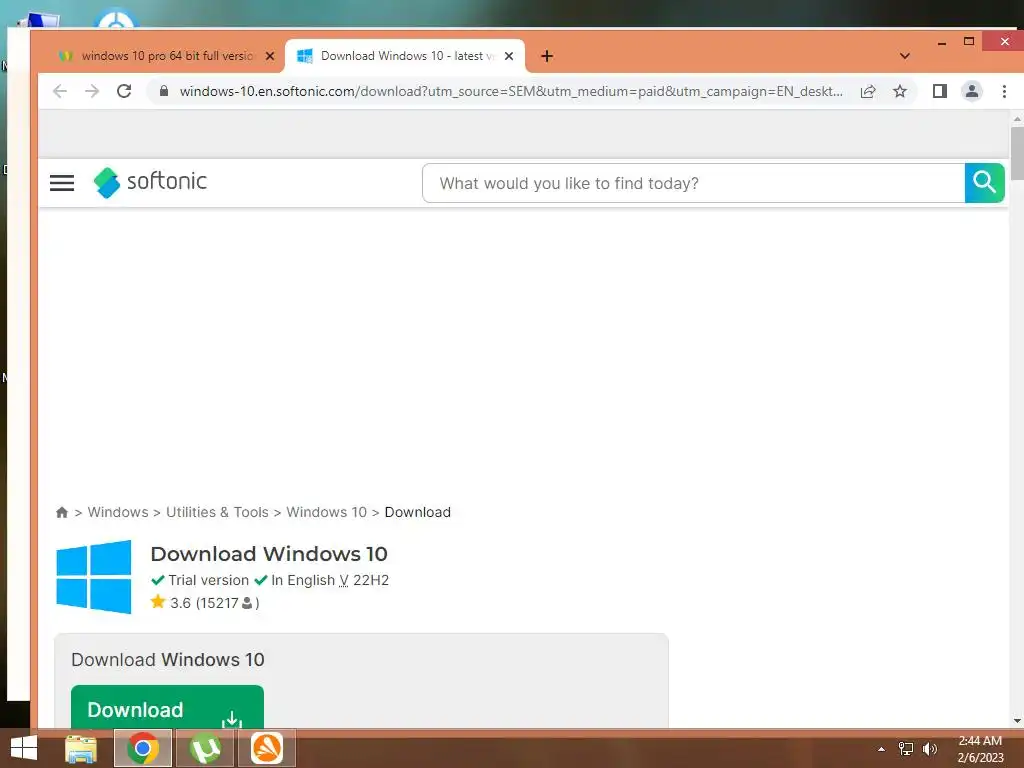Focus the Softonic search field
Image resolution: width=1024 pixels, height=768 pixels.
tap(694, 183)
